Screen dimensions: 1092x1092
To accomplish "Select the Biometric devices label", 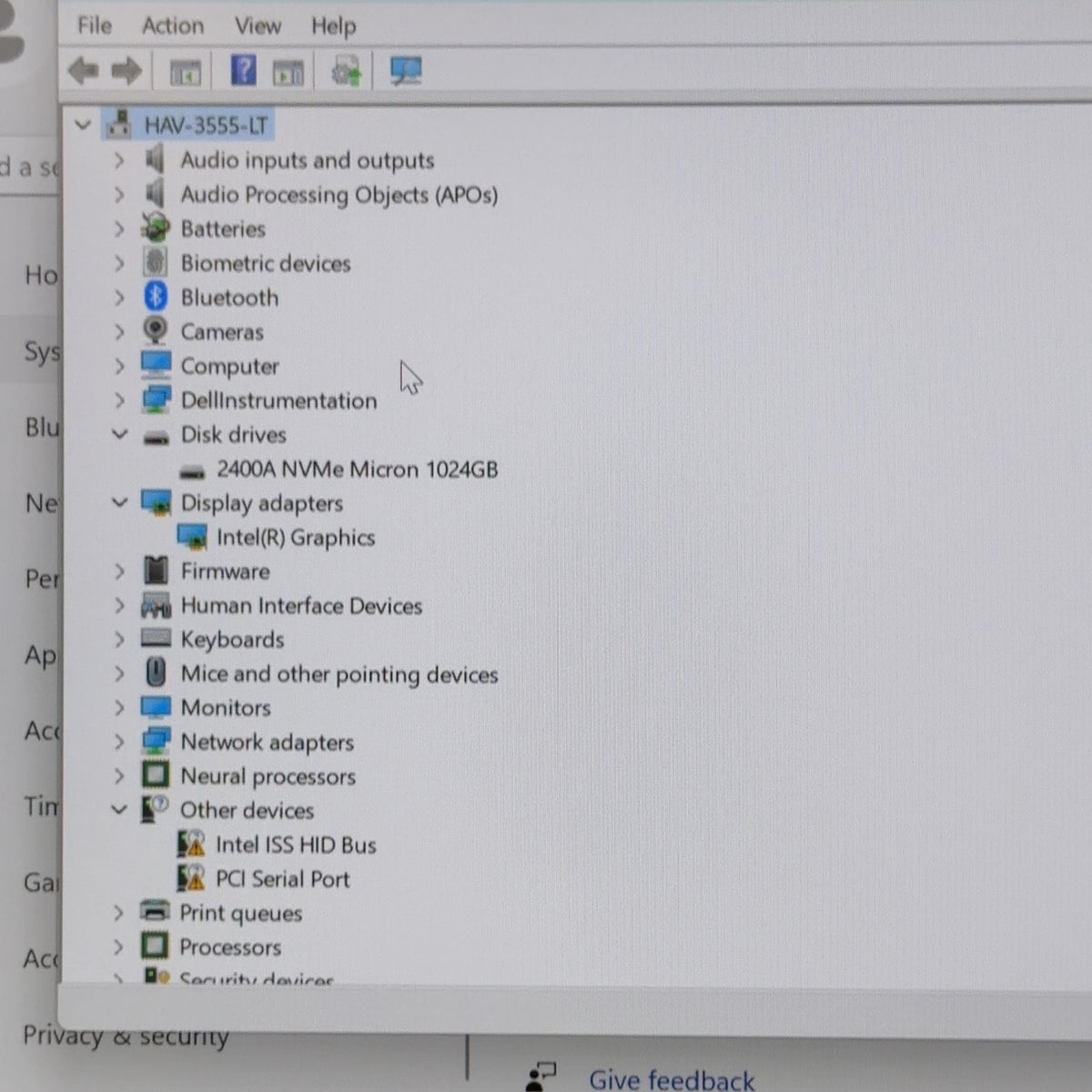I will point(266,264).
